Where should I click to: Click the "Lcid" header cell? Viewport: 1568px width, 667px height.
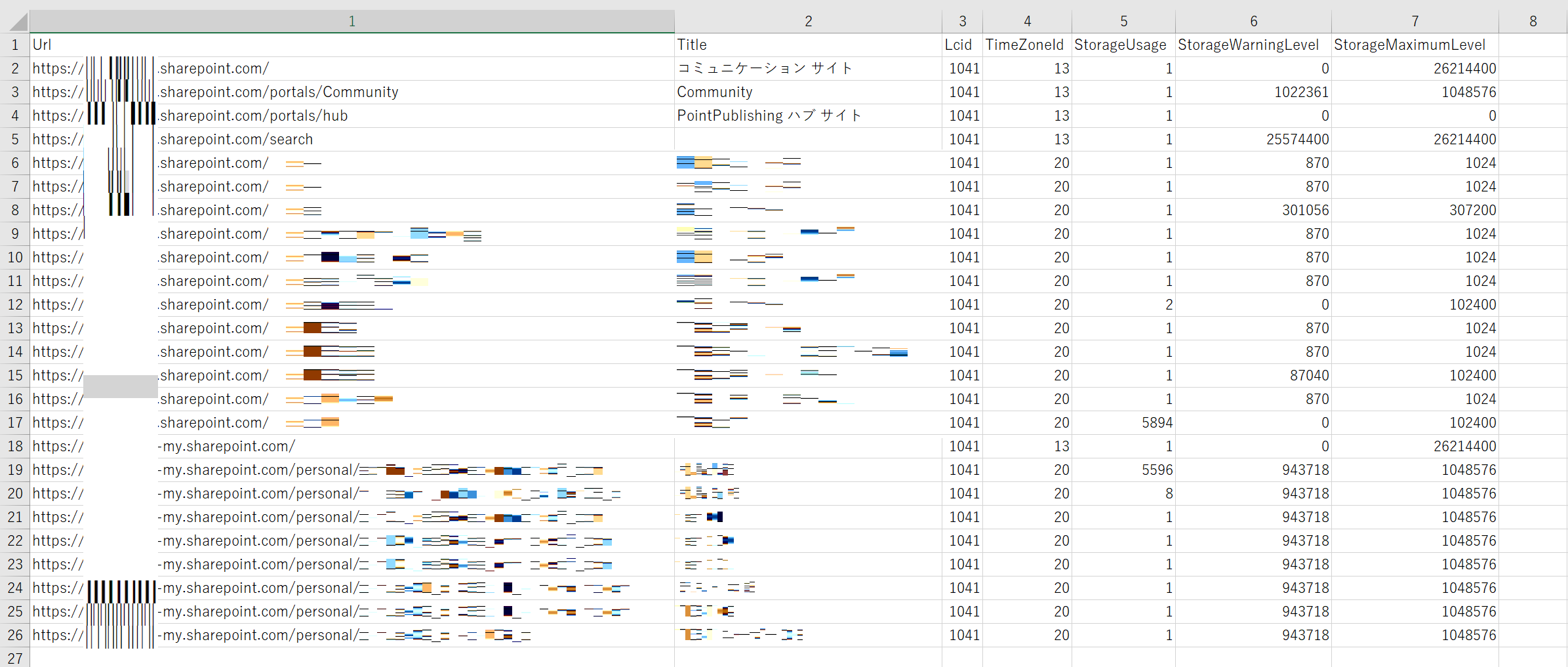pyautogui.click(x=962, y=45)
